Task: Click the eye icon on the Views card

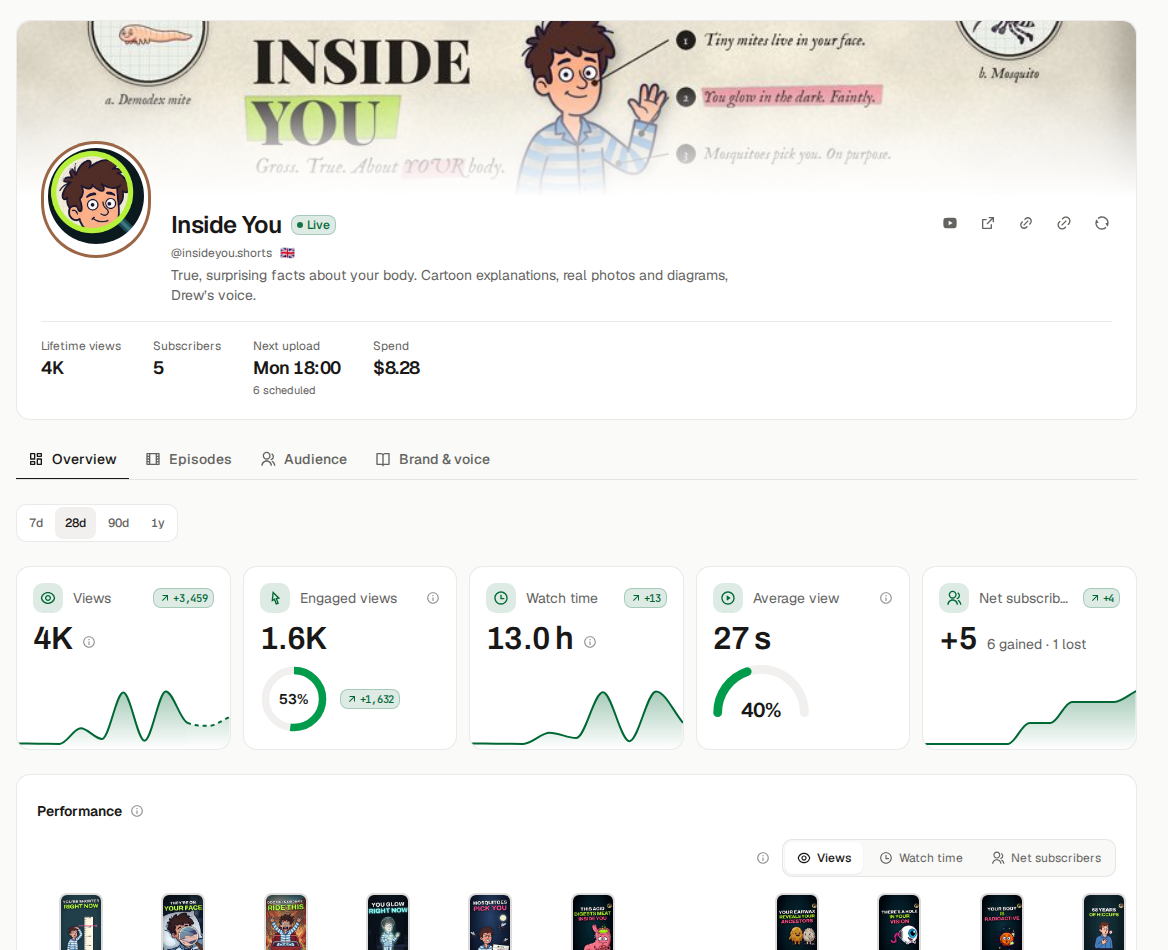Action: click(x=48, y=598)
